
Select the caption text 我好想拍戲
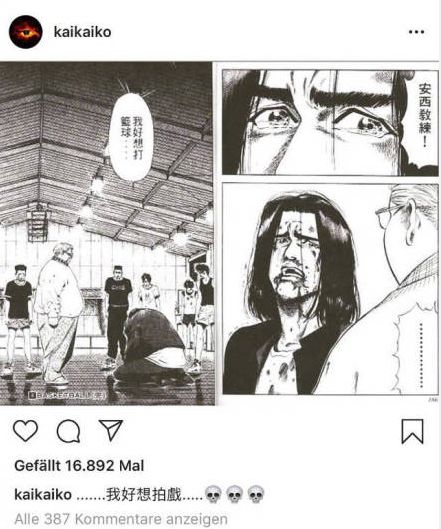tap(144, 495)
